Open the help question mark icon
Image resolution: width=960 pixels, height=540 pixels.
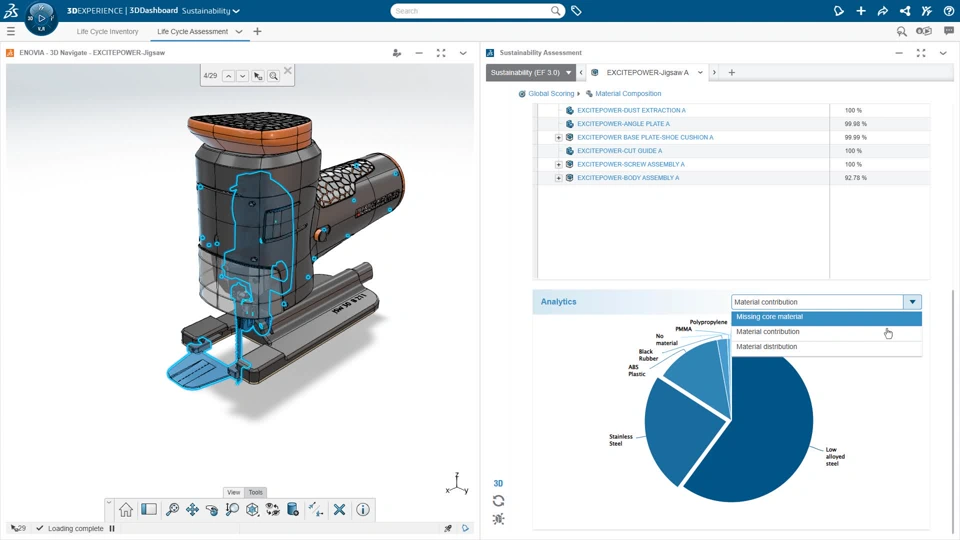point(949,11)
